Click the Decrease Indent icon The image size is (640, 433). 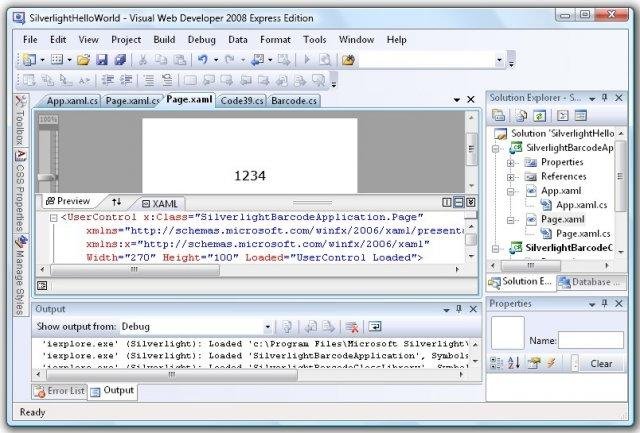pos(108,80)
